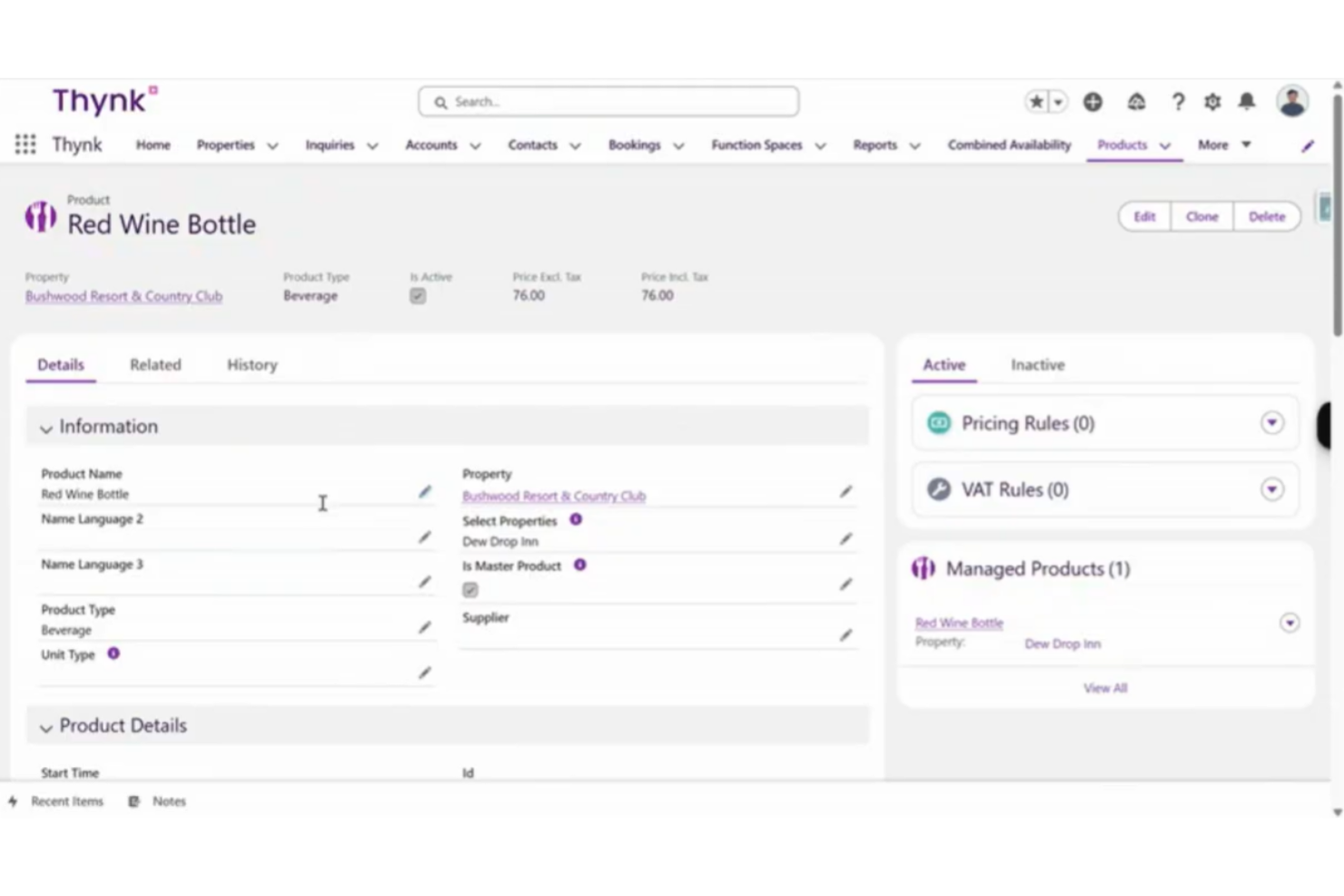
Task: Switch to the Related tab
Action: point(155,365)
